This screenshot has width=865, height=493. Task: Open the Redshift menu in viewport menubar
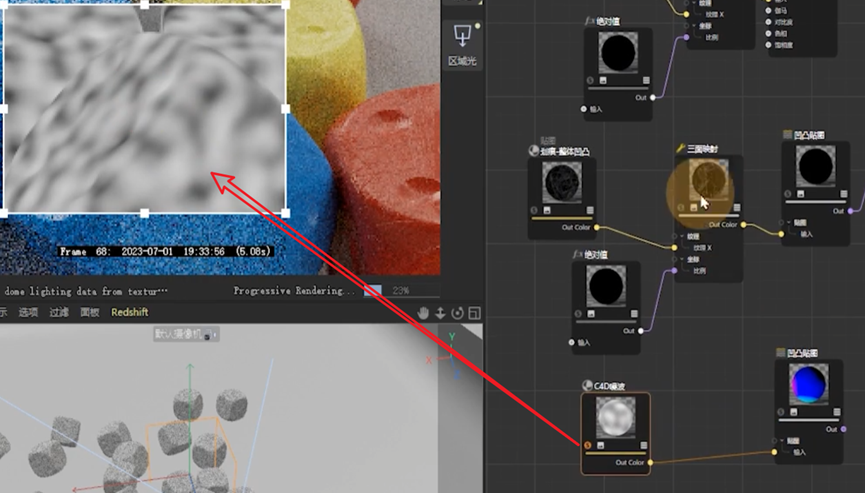coord(129,313)
